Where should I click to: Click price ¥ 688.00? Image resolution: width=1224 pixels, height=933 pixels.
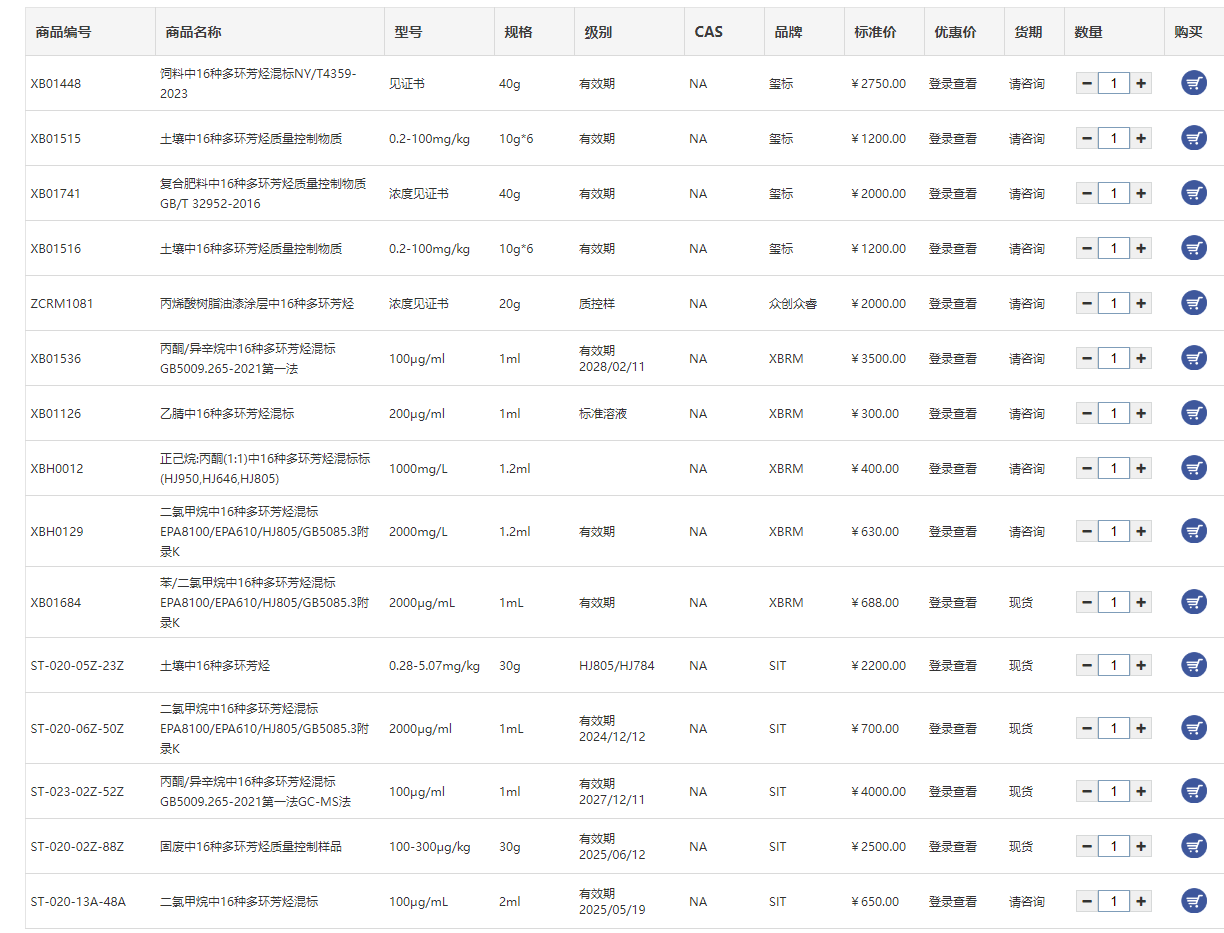875,603
